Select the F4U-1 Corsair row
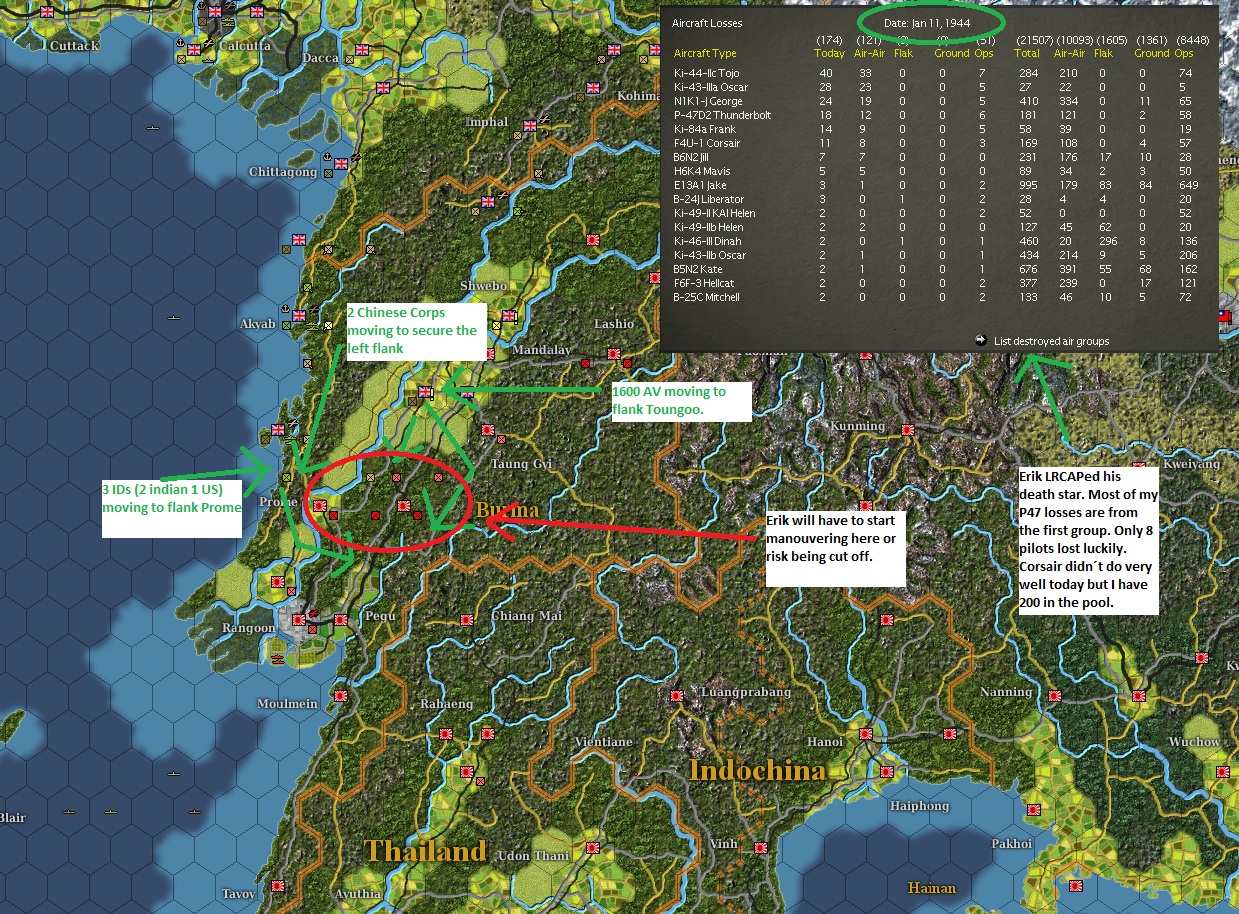1239x914 pixels. 935,143
